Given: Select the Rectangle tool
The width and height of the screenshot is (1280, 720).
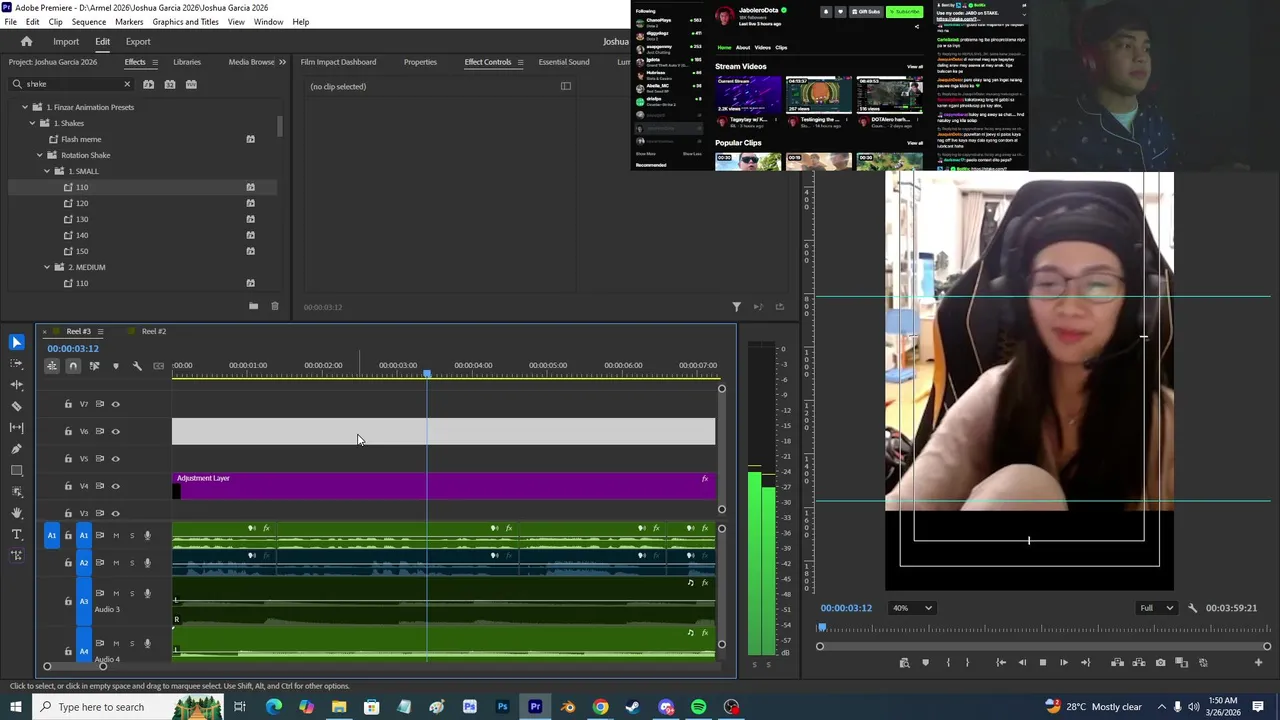Looking at the screenshot, I should click(x=16, y=470).
